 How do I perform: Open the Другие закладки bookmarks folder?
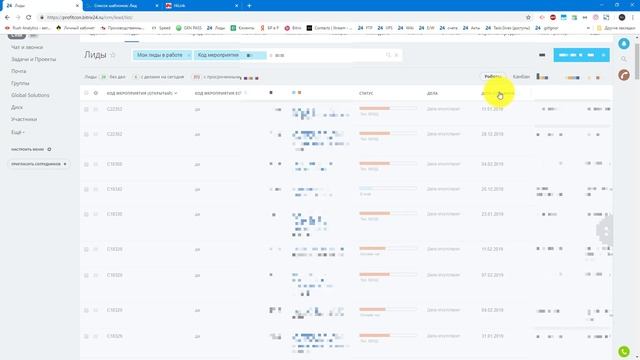(616, 28)
